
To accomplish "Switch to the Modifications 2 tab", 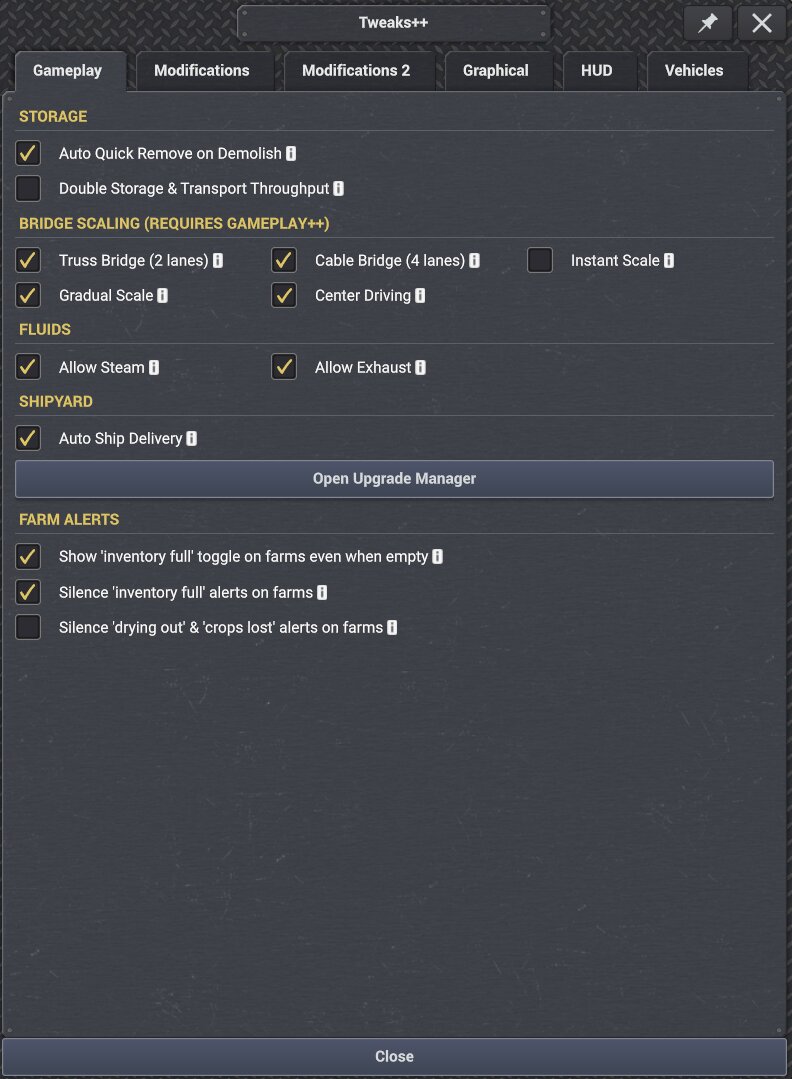I will [356, 71].
